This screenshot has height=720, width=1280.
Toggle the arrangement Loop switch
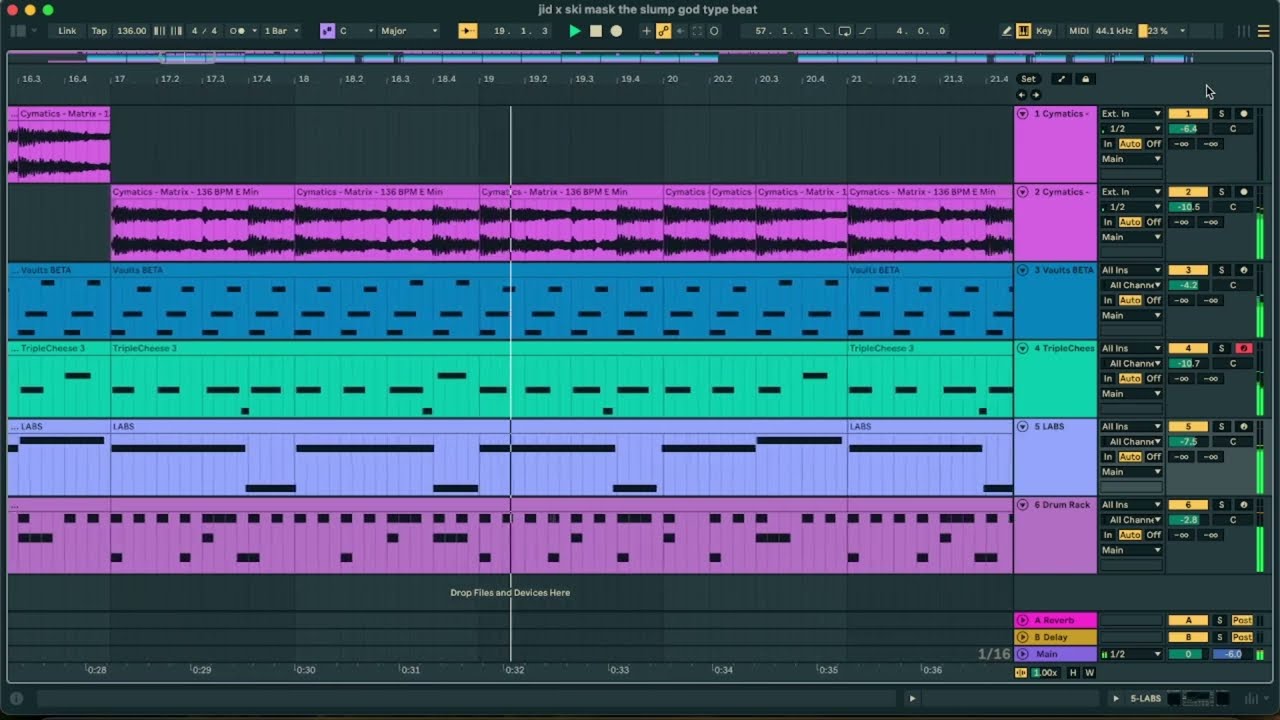(845, 31)
